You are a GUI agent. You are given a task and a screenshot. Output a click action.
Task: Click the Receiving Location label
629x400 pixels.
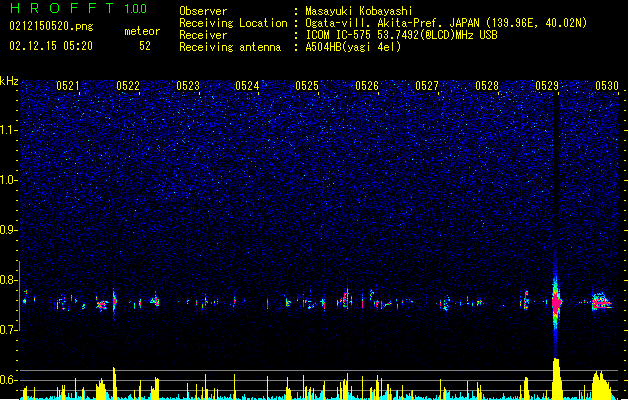pos(233,23)
